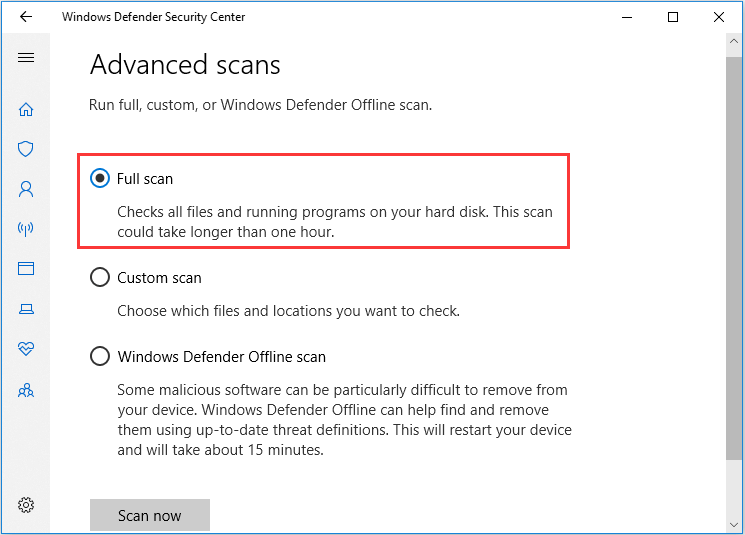Open Family options people icon
The height and width of the screenshot is (535, 745).
pos(26,390)
